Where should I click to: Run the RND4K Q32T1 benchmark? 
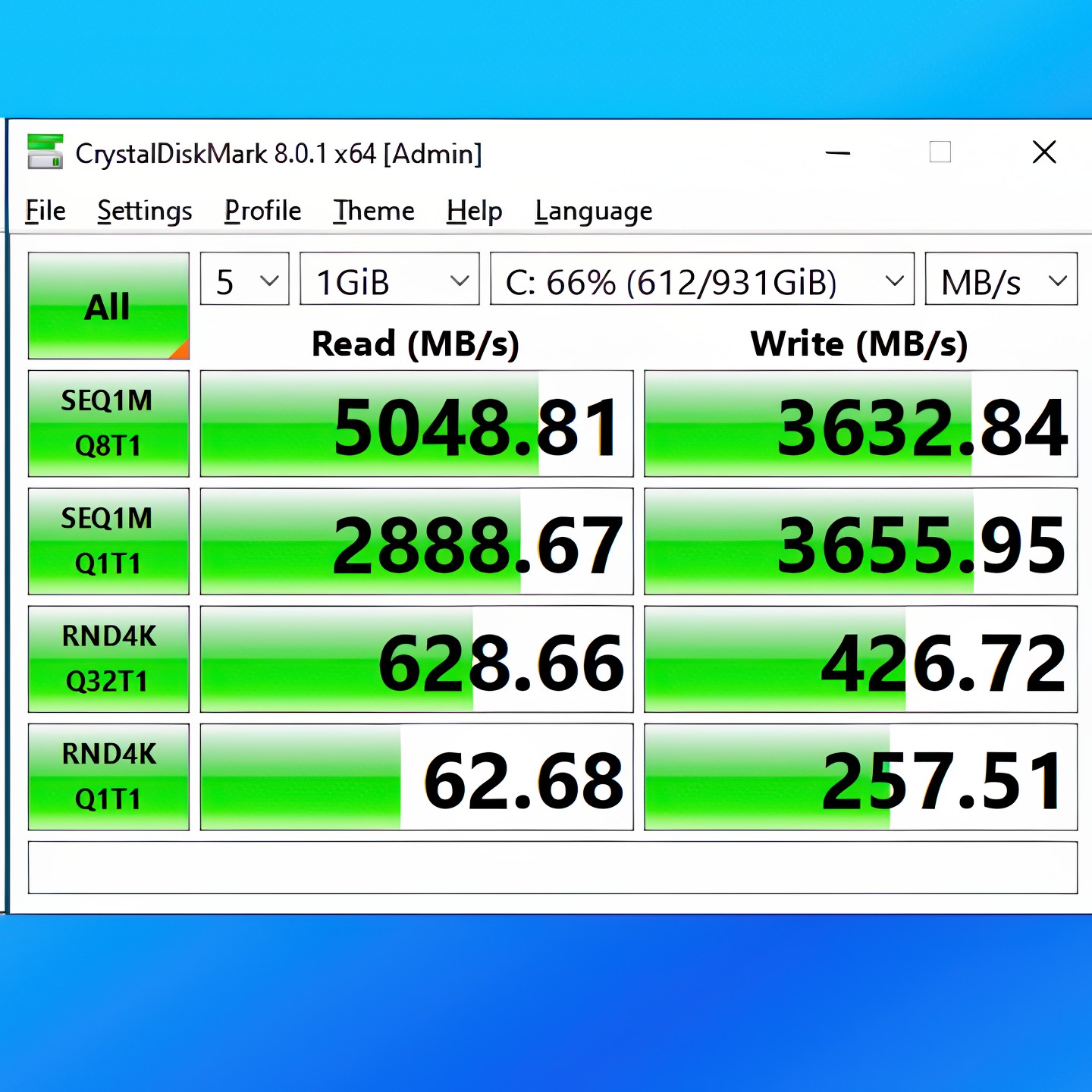click(x=108, y=659)
